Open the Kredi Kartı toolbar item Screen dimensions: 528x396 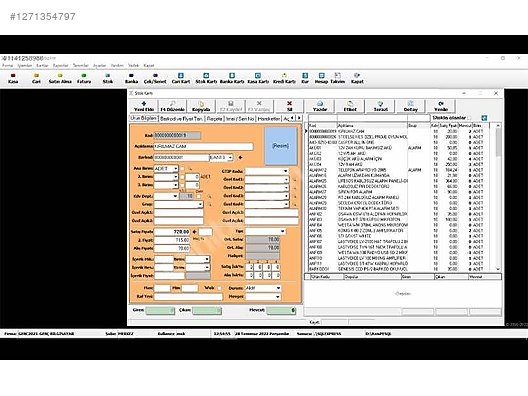[284, 78]
